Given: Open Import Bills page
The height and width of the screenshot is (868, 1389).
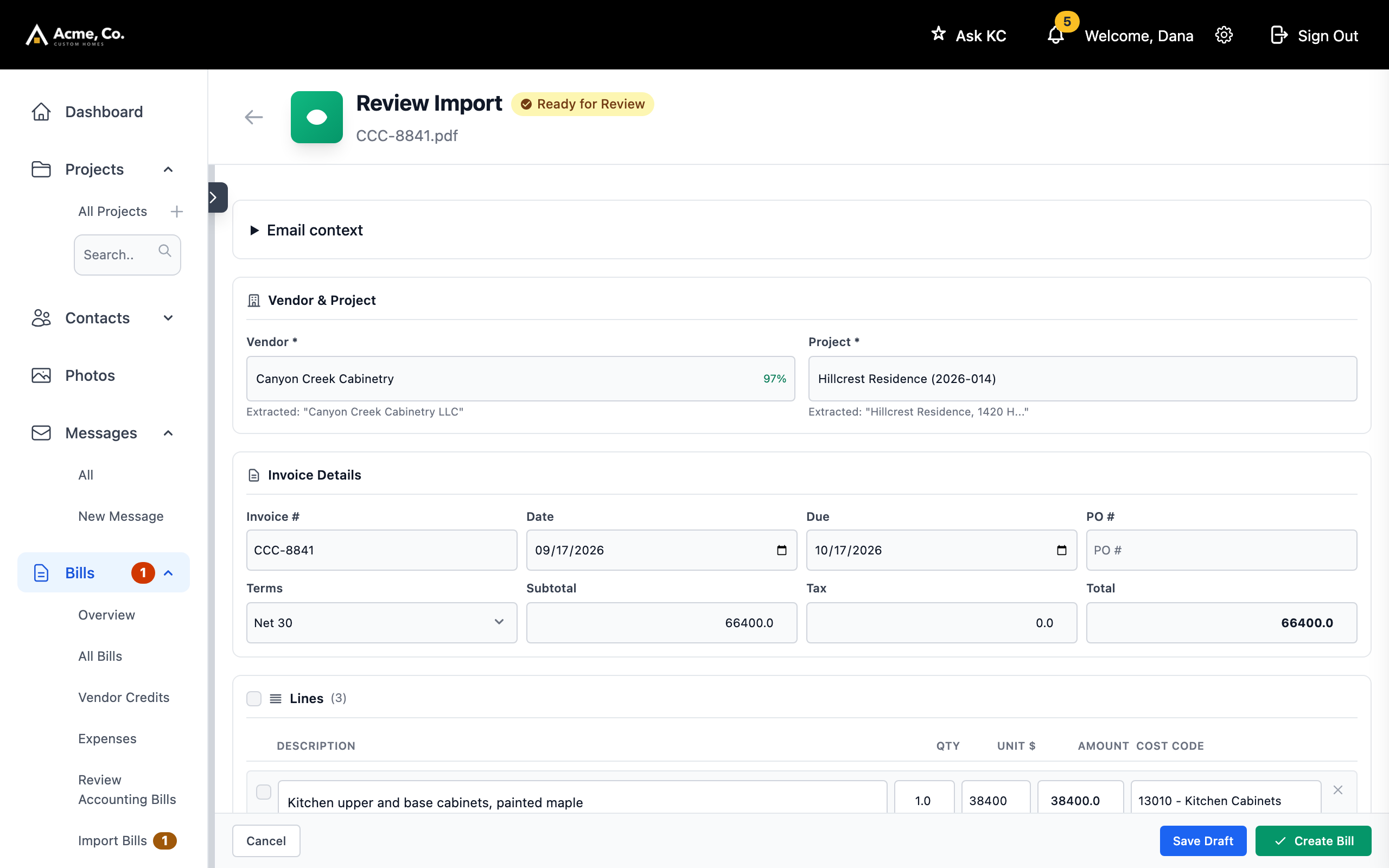Looking at the screenshot, I should point(112,840).
